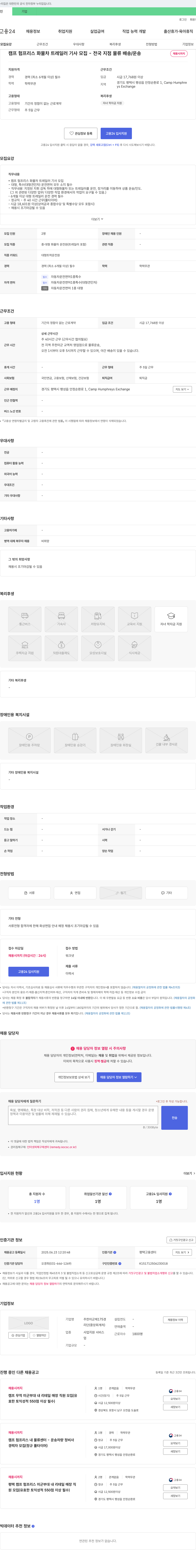Click info icon beside 빅데이터 추천 정보
Screen dimensions: 196x1568
click(x=33, y=1526)
